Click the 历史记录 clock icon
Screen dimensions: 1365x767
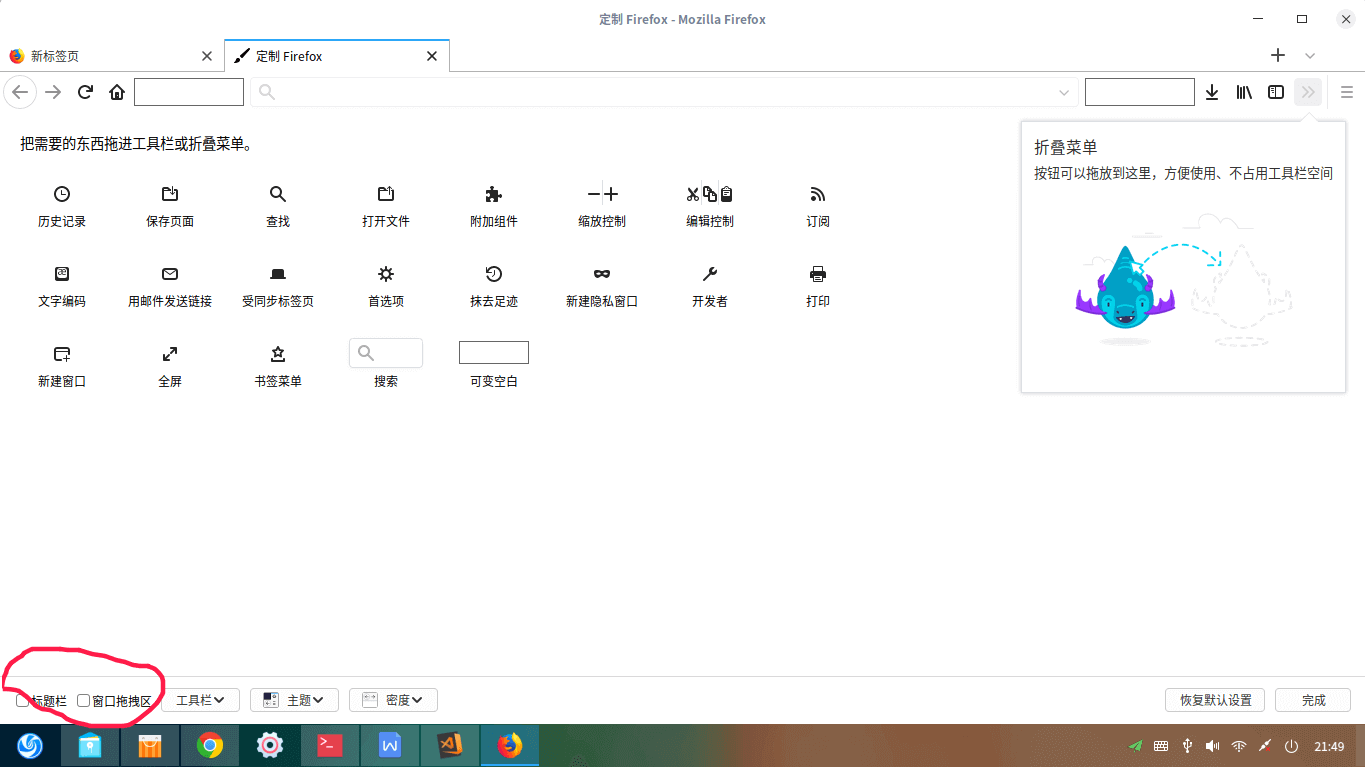[x=62, y=194]
